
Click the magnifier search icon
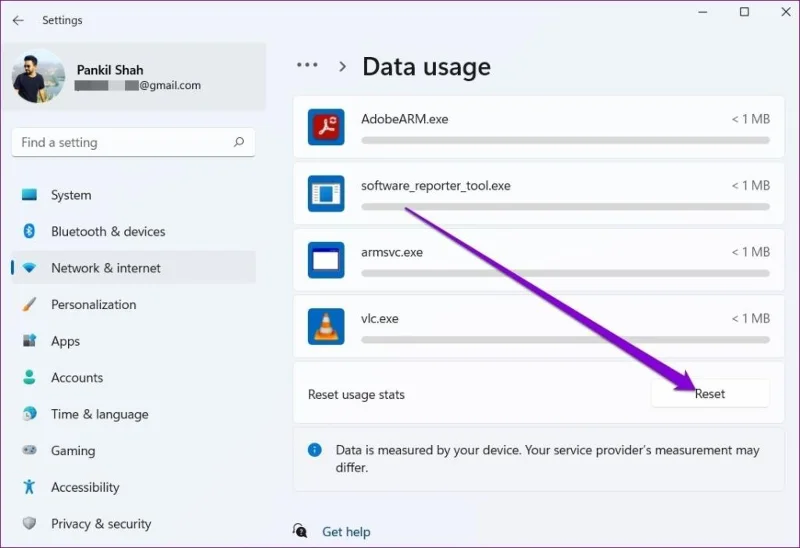tap(239, 142)
